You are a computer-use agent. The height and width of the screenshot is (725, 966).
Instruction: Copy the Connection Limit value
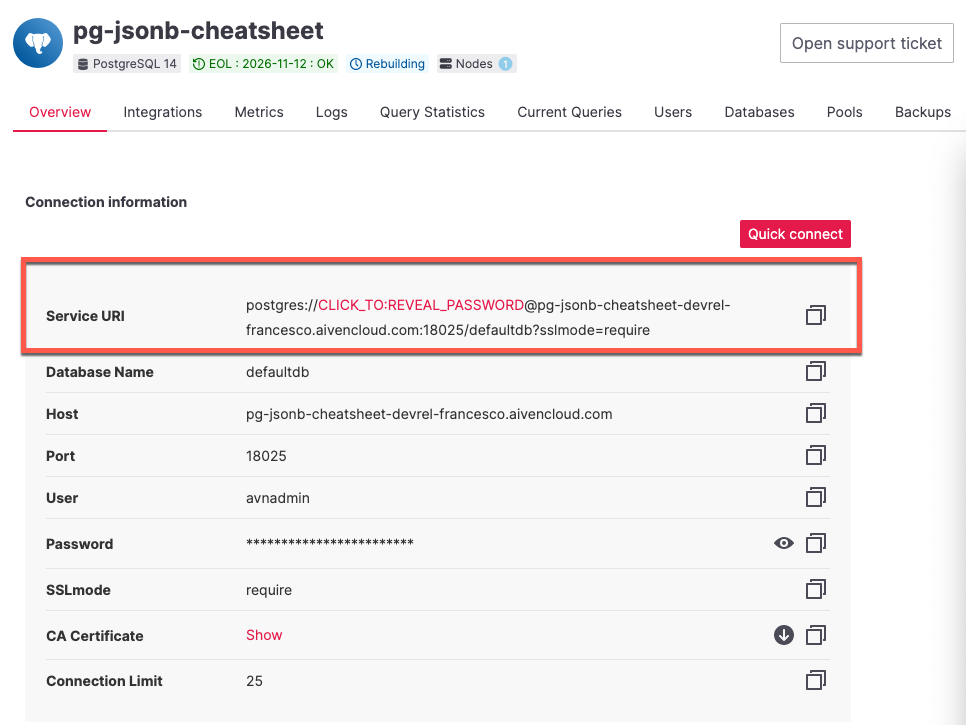pos(816,680)
